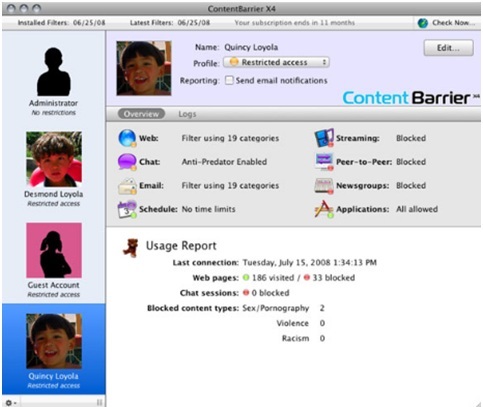
Task: Click the No time limits schedule text
Action: (209, 209)
